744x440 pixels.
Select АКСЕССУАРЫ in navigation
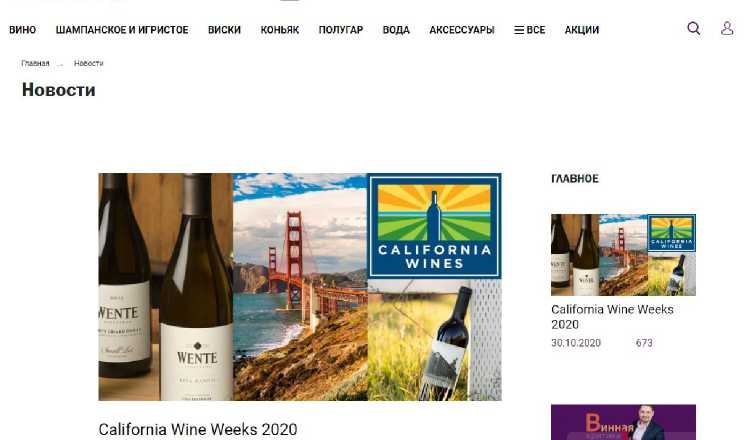(x=462, y=30)
